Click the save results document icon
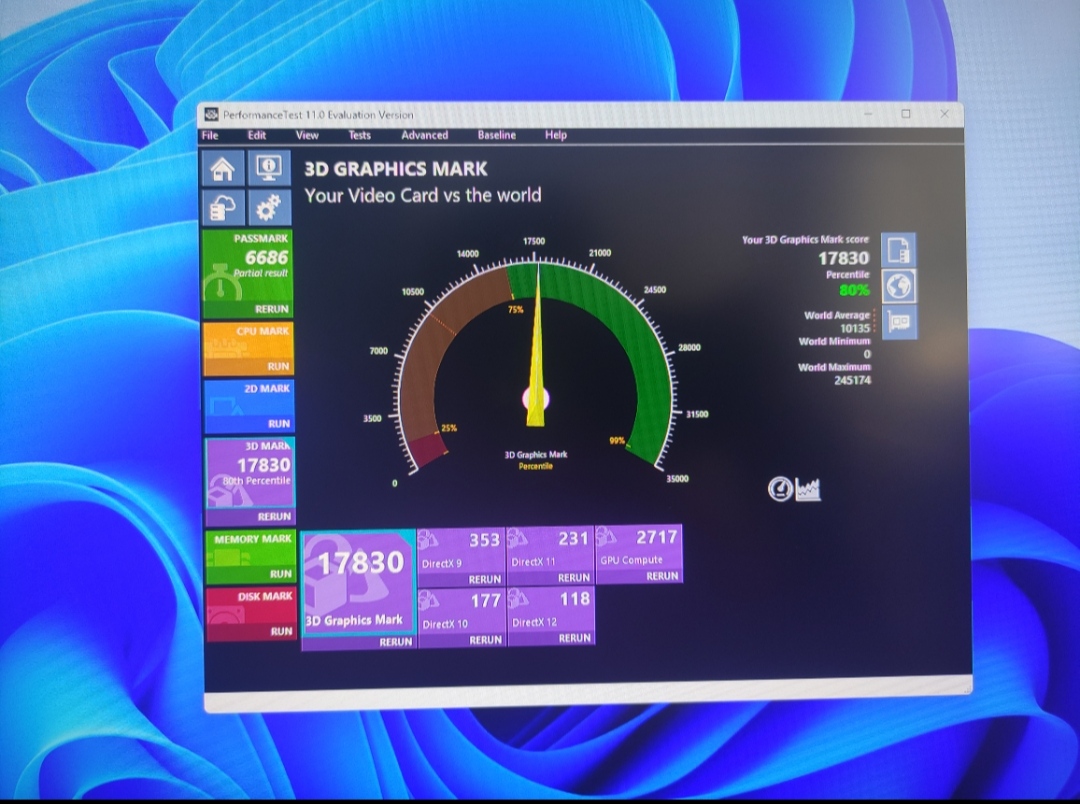 coord(899,249)
